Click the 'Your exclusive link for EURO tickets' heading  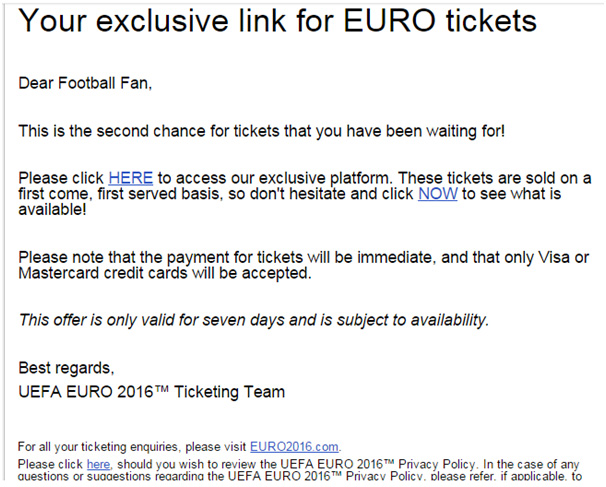coord(277,20)
